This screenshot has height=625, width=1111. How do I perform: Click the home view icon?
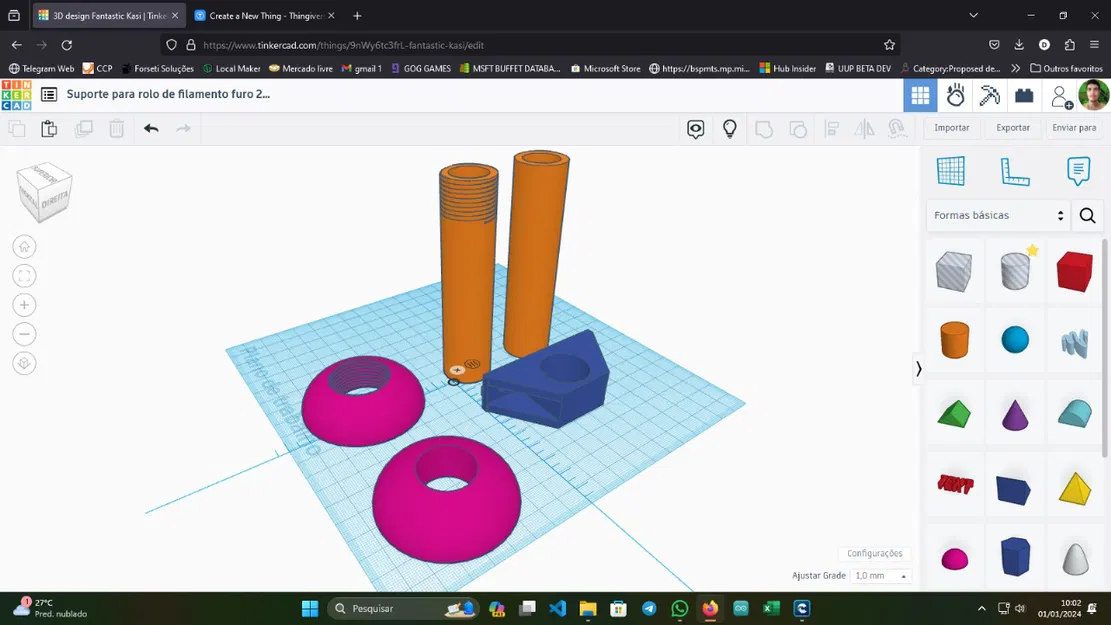[x=24, y=247]
